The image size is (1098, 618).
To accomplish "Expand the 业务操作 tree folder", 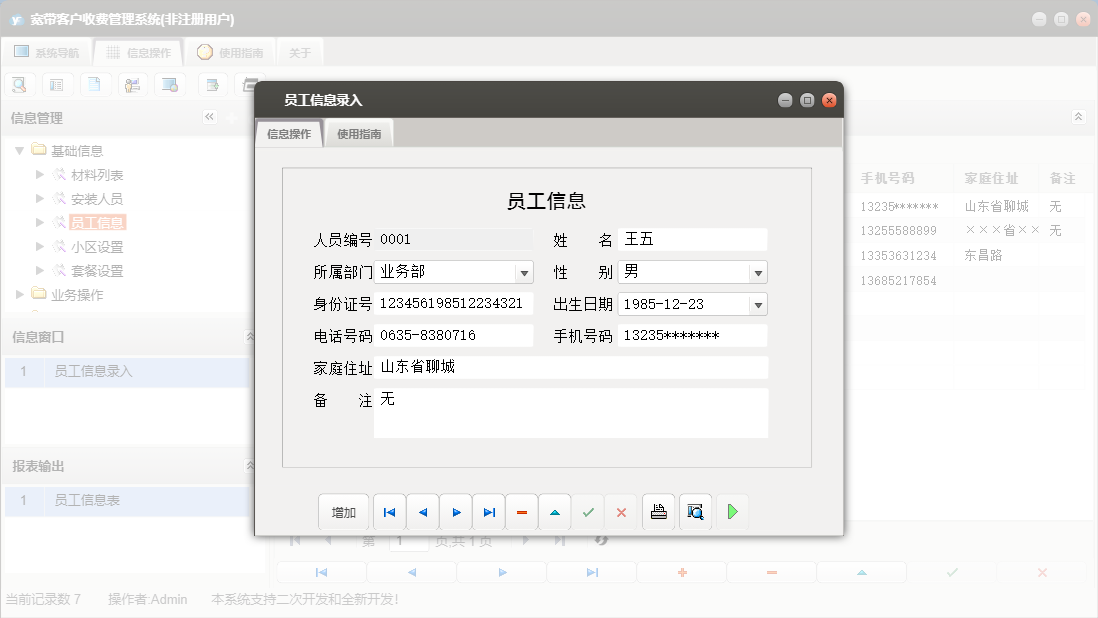I will click(x=18, y=294).
